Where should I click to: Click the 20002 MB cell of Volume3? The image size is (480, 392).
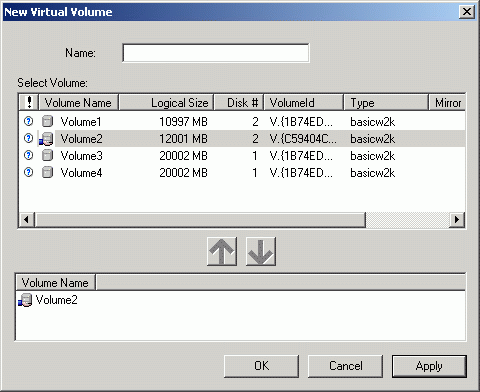point(183,156)
